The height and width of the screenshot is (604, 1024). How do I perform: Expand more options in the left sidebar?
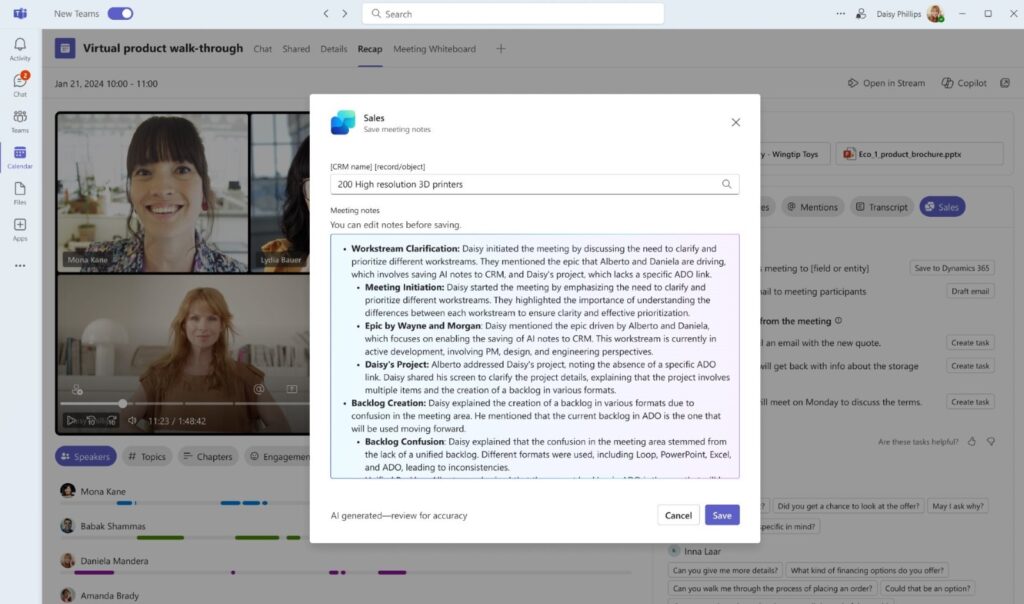pyautogui.click(x=19, y=264)
